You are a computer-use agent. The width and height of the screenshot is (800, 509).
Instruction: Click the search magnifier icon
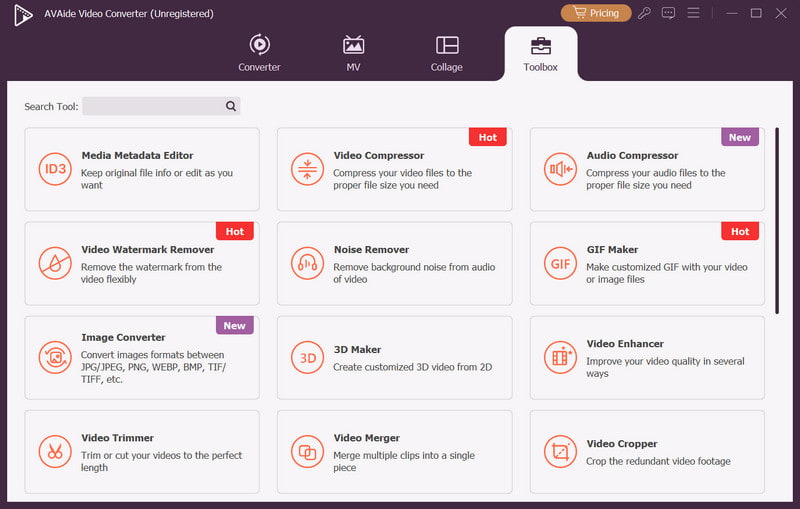[x=231, y=106]
